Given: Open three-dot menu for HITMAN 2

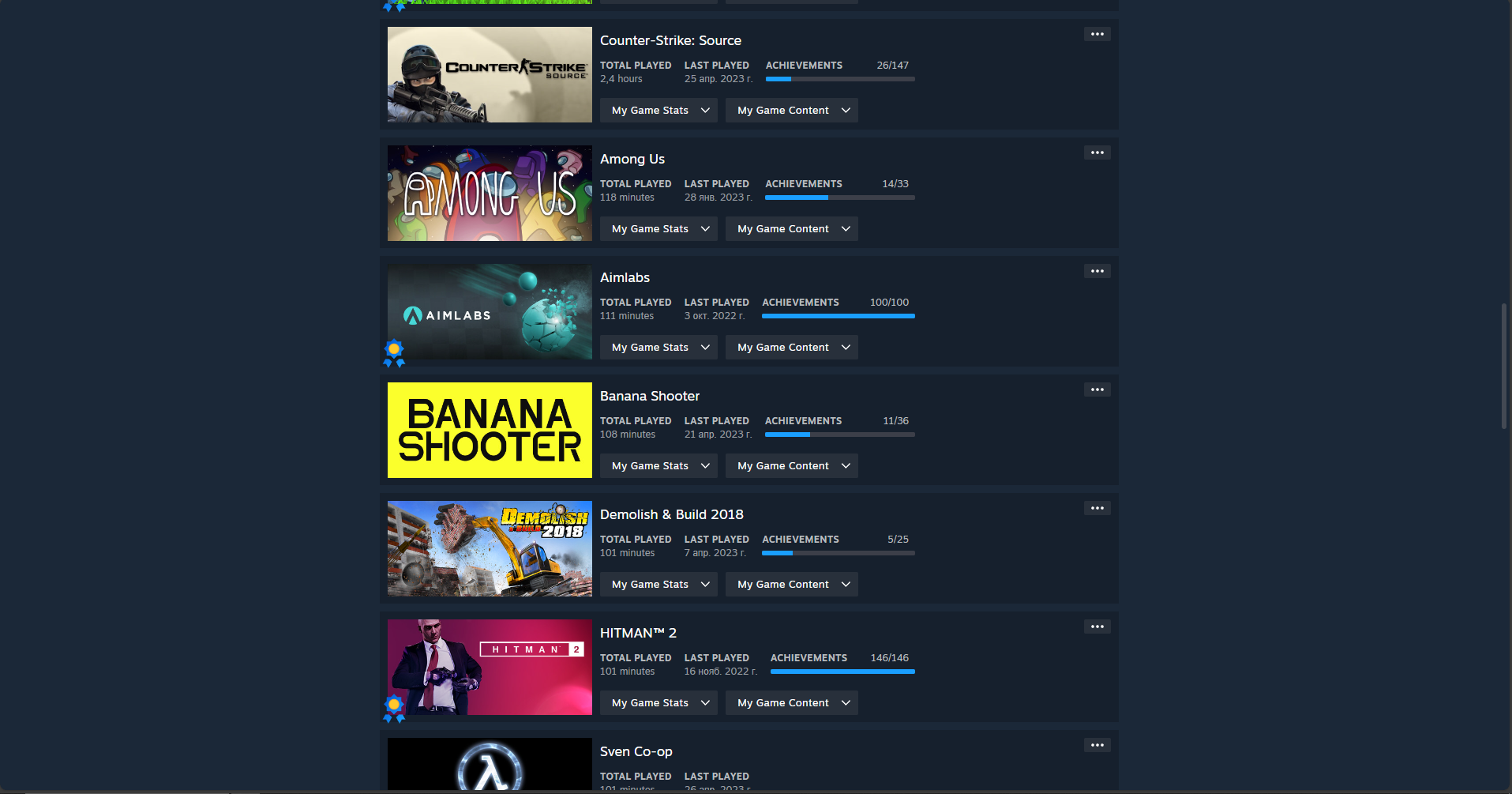Looking at the screenshot, I should tap(1097, 627).
